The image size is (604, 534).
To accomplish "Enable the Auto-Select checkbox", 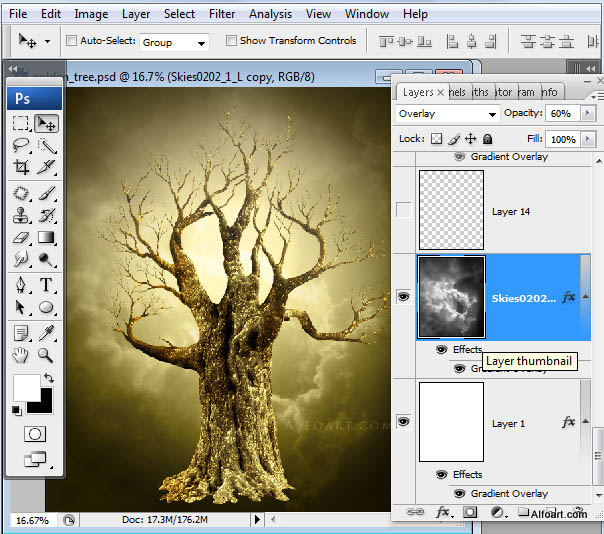I will [x=71, y=41].
